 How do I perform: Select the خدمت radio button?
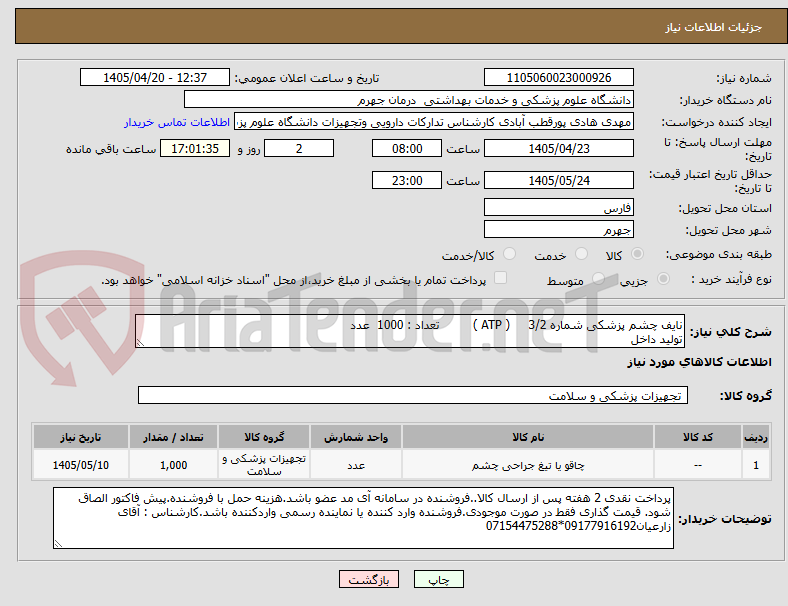(x=581, y=254)
